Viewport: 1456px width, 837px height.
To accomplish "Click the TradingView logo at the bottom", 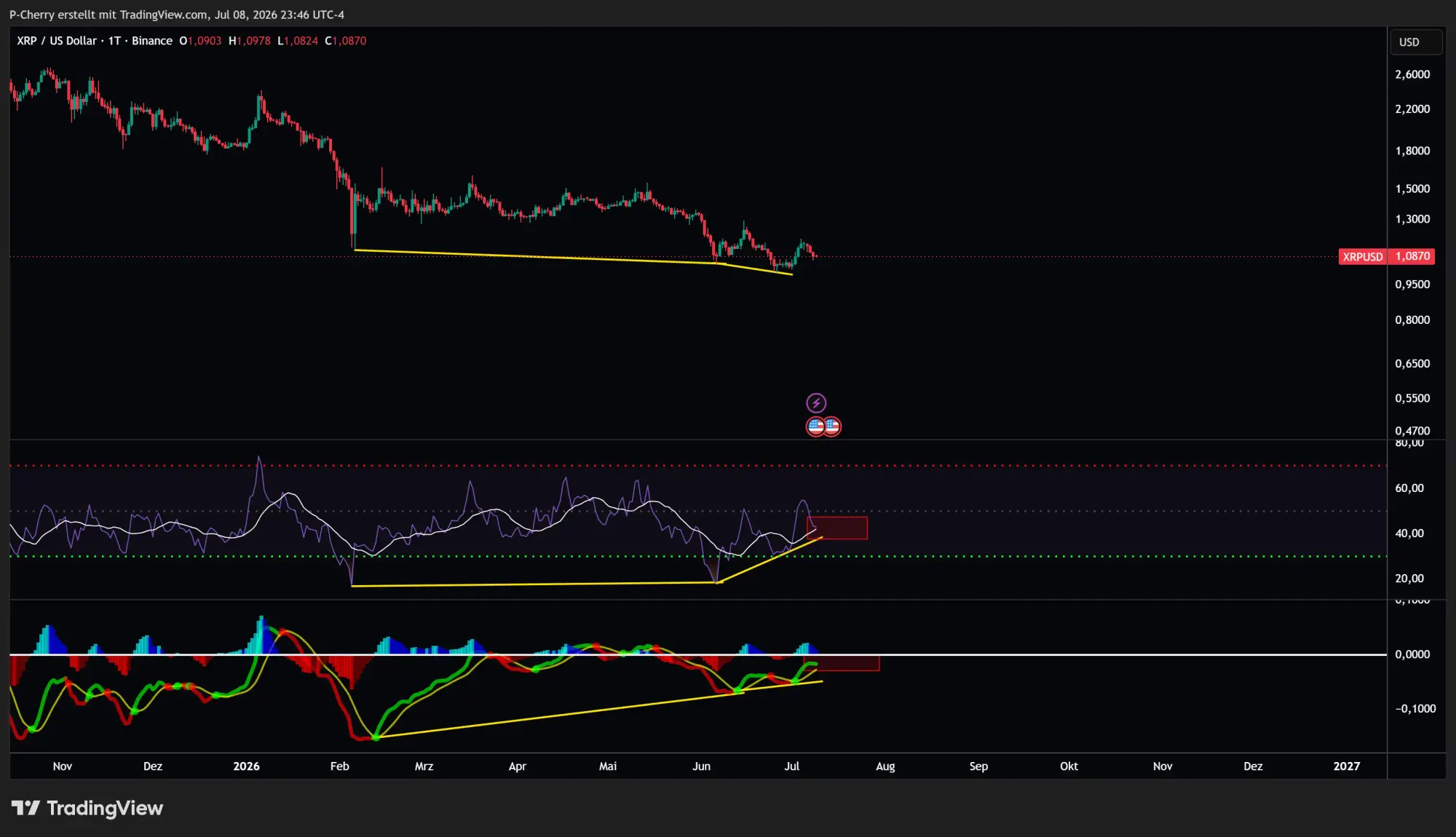I will [x=87, y=808].
